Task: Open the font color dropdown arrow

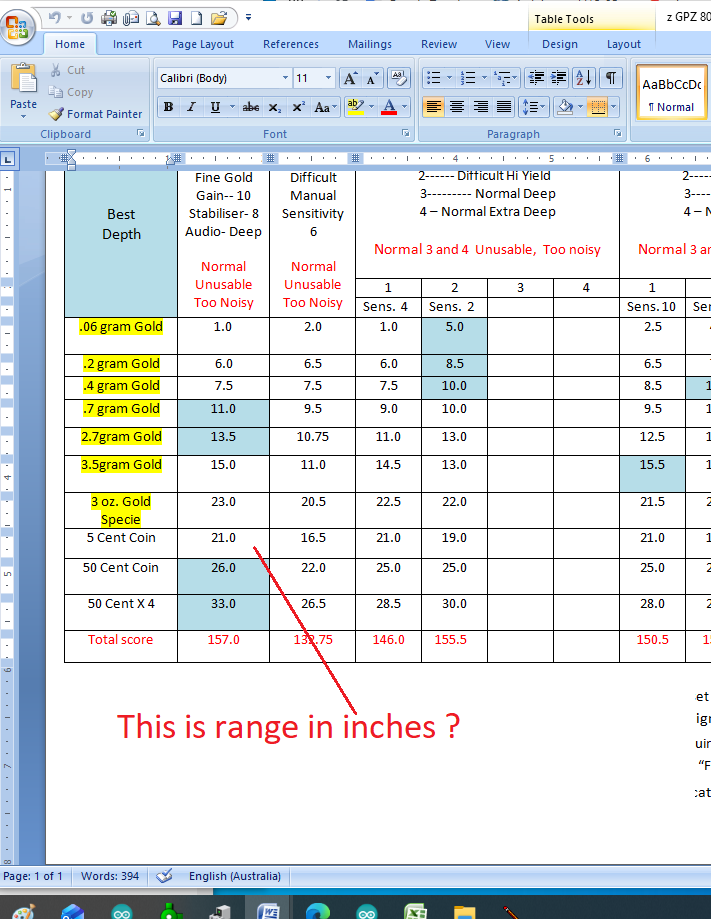Action: pos(404,107)
